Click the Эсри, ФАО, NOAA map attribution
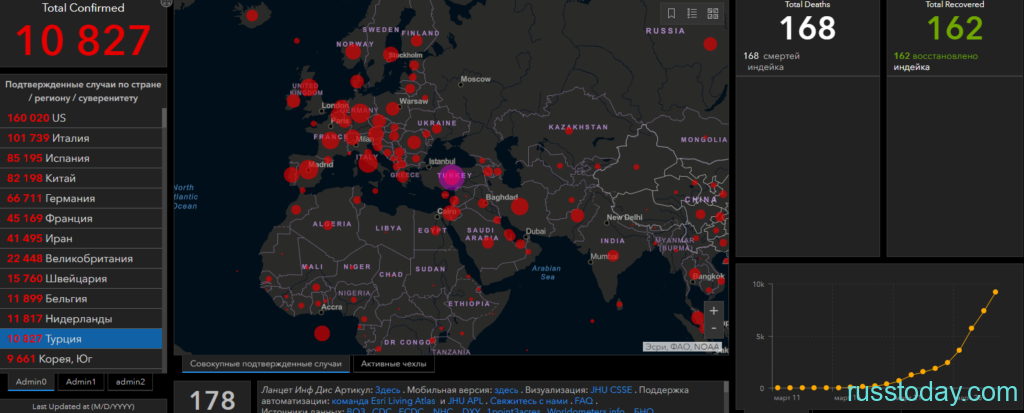The height and width of the screenshot is (413, 1024). pyautogui.click(x=682, y=347)
